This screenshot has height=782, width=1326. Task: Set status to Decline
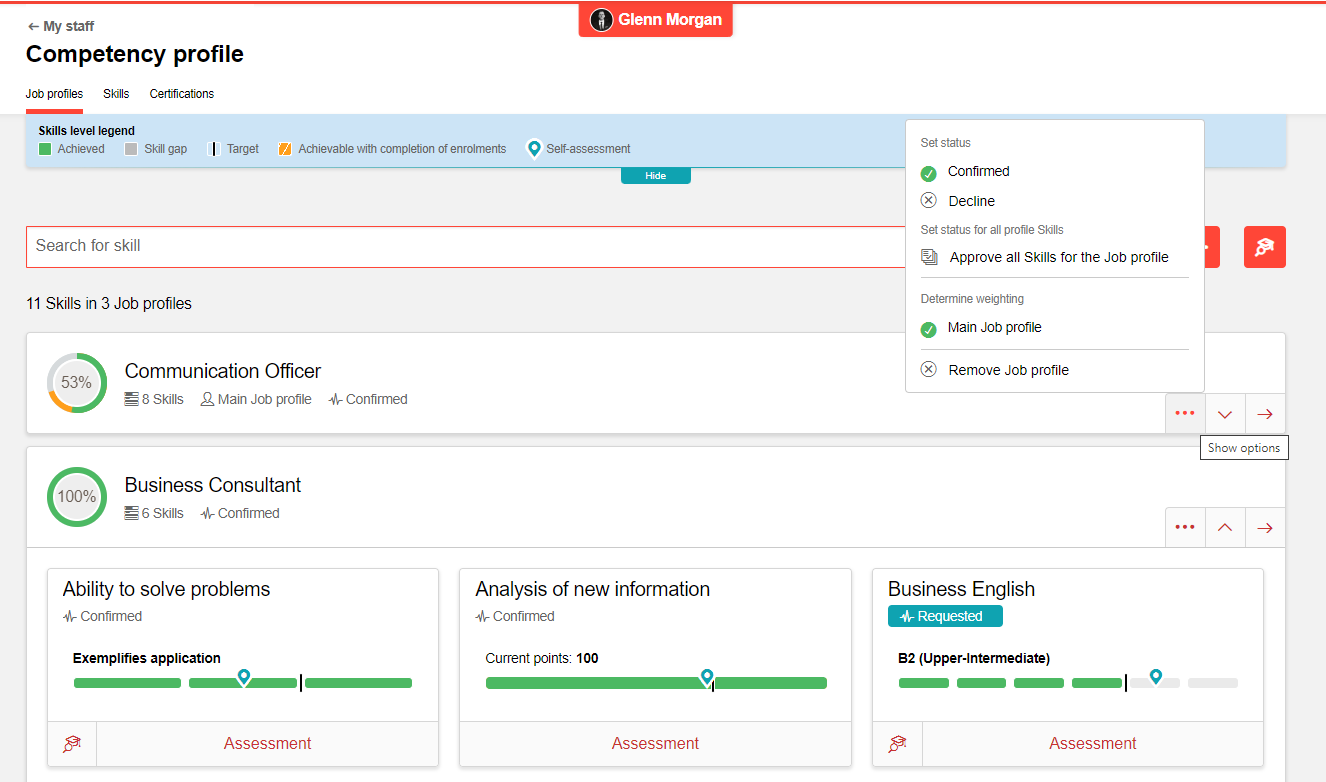pyautogui.click(x=970, y=201)
